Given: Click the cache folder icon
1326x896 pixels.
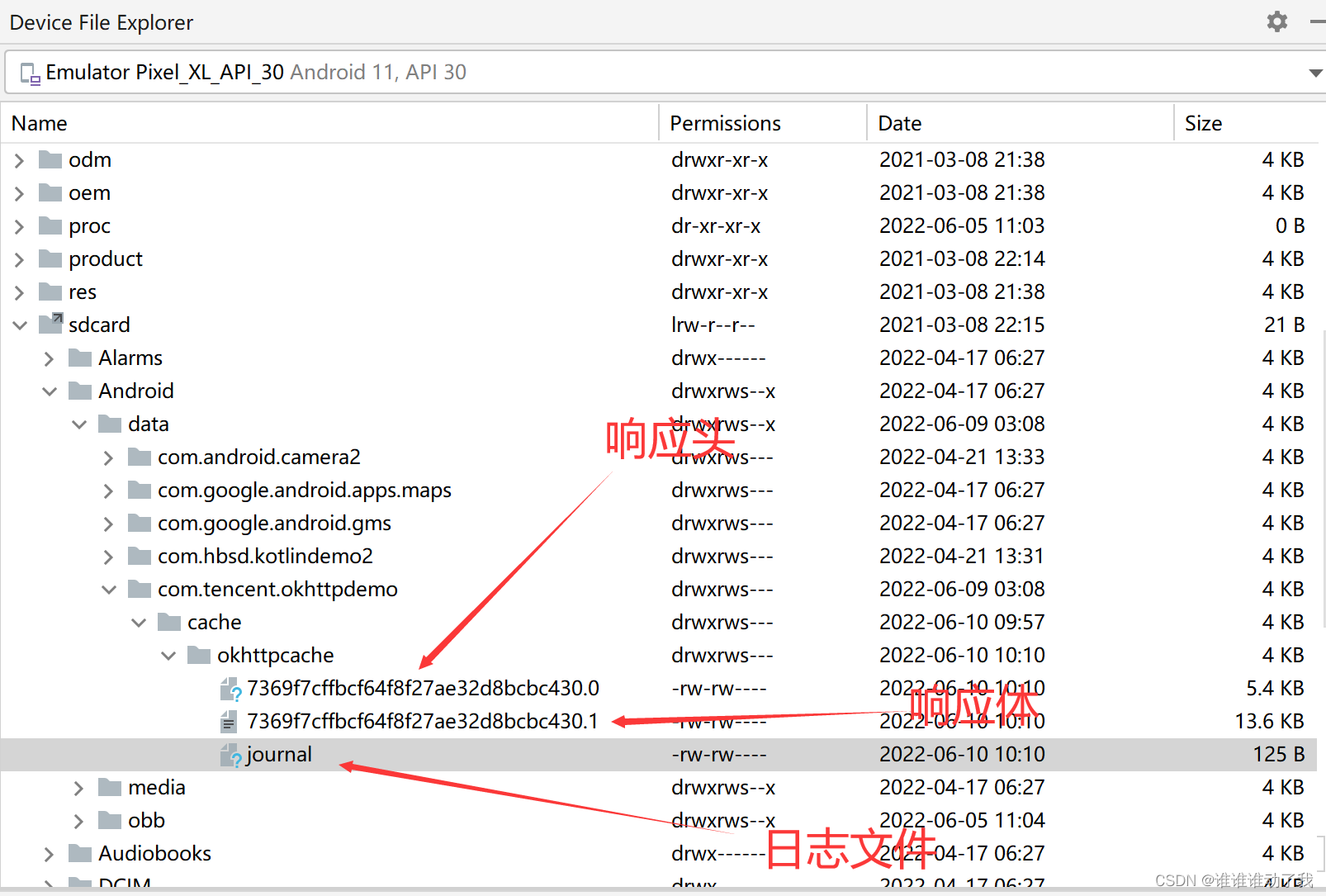Looking at the screenshot, I should coord(169,622).
